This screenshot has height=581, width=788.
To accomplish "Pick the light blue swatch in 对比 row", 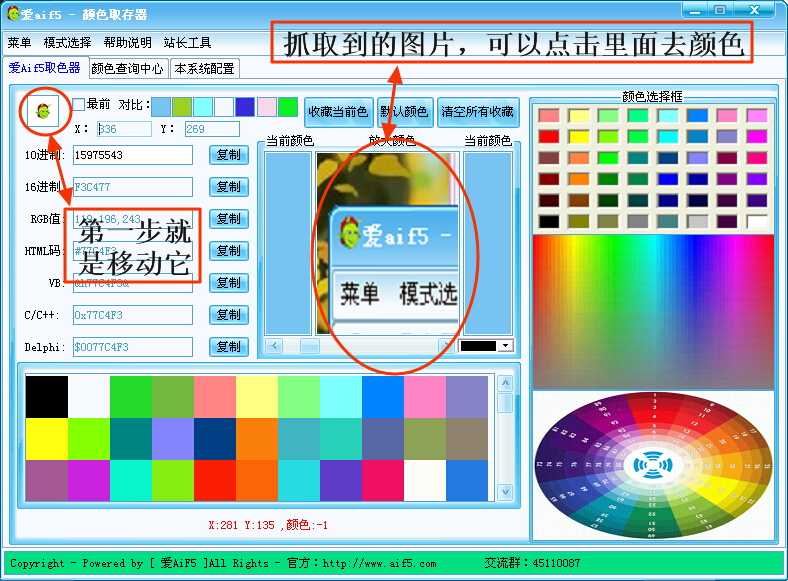I will (161, 107).
